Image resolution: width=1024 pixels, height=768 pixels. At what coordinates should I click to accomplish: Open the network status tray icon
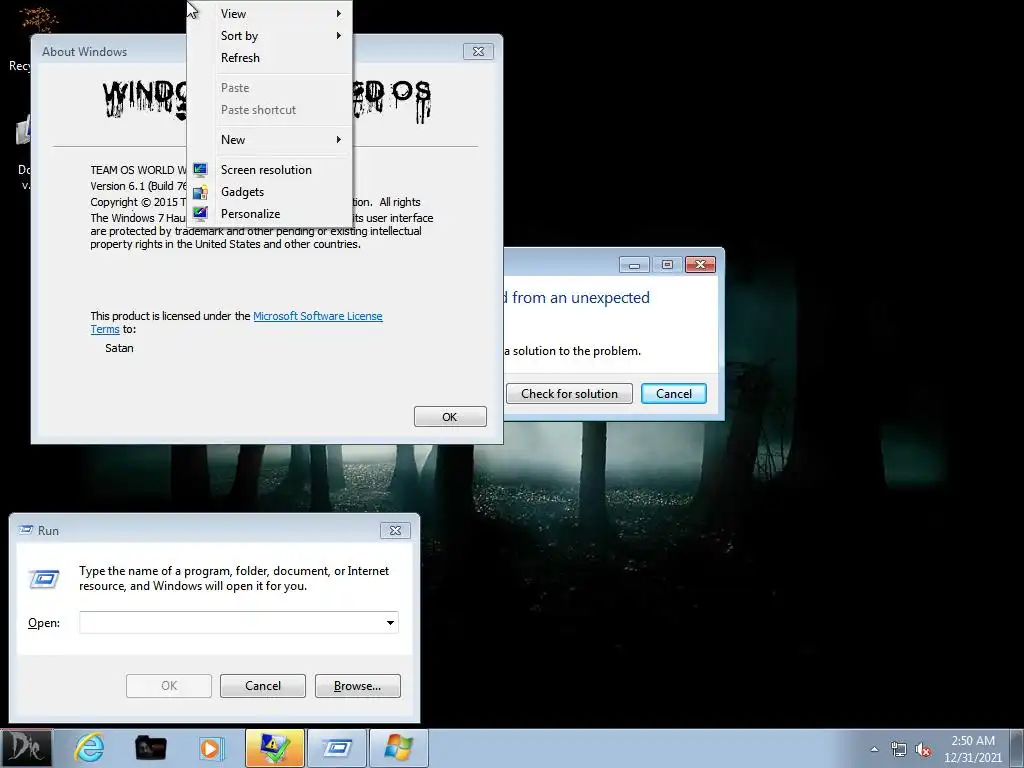[899, 750]
